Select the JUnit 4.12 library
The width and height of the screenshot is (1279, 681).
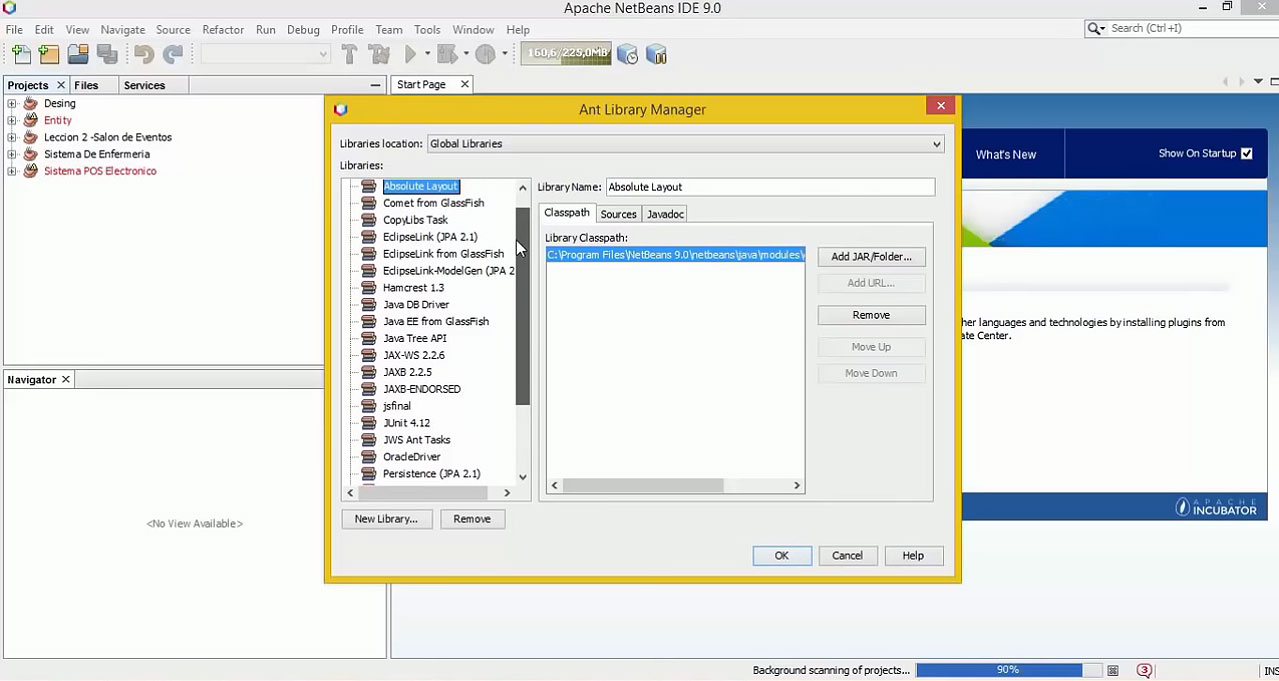click(406, 423)
